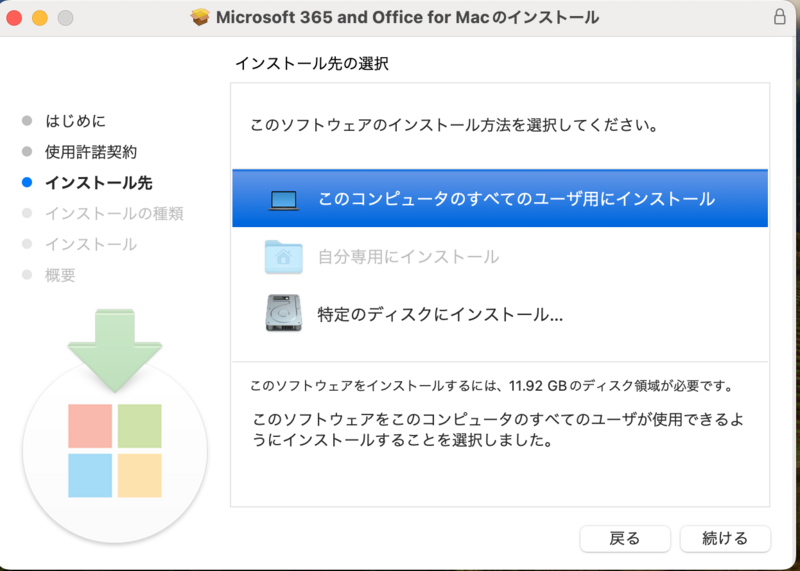Choose 自分専用にインストール option
Viewport: 800px width, 571px height.
coord(500,256)
